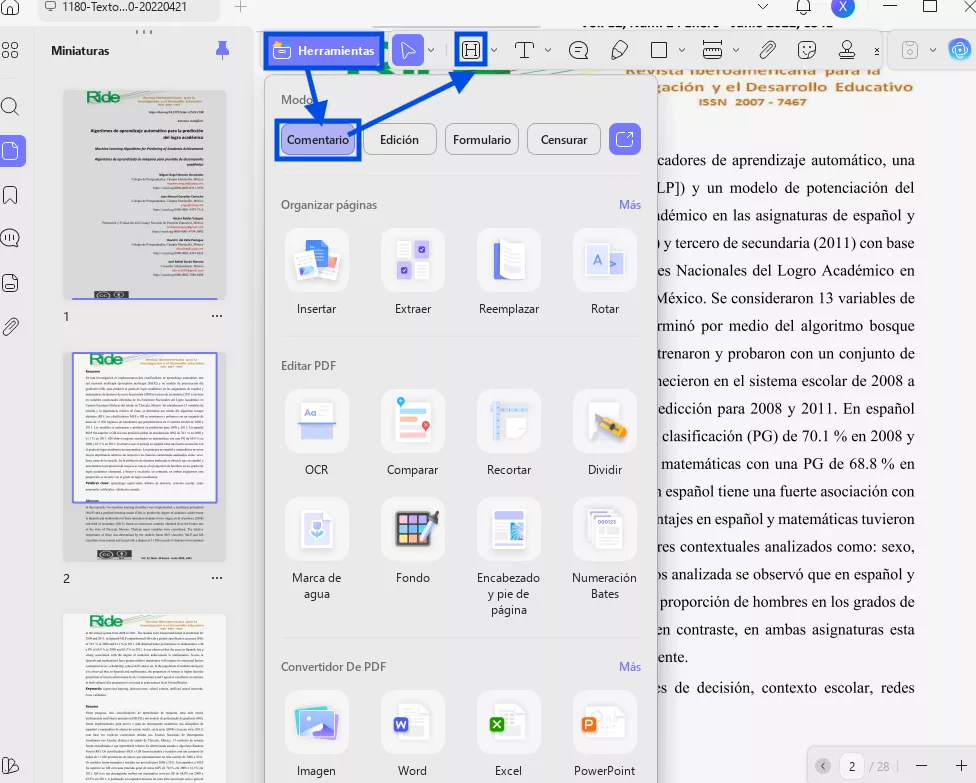The height and width of the screenshot is (783, 976).
Task: Expand the shape tool dropdown arrow
Action: point(682,50)
